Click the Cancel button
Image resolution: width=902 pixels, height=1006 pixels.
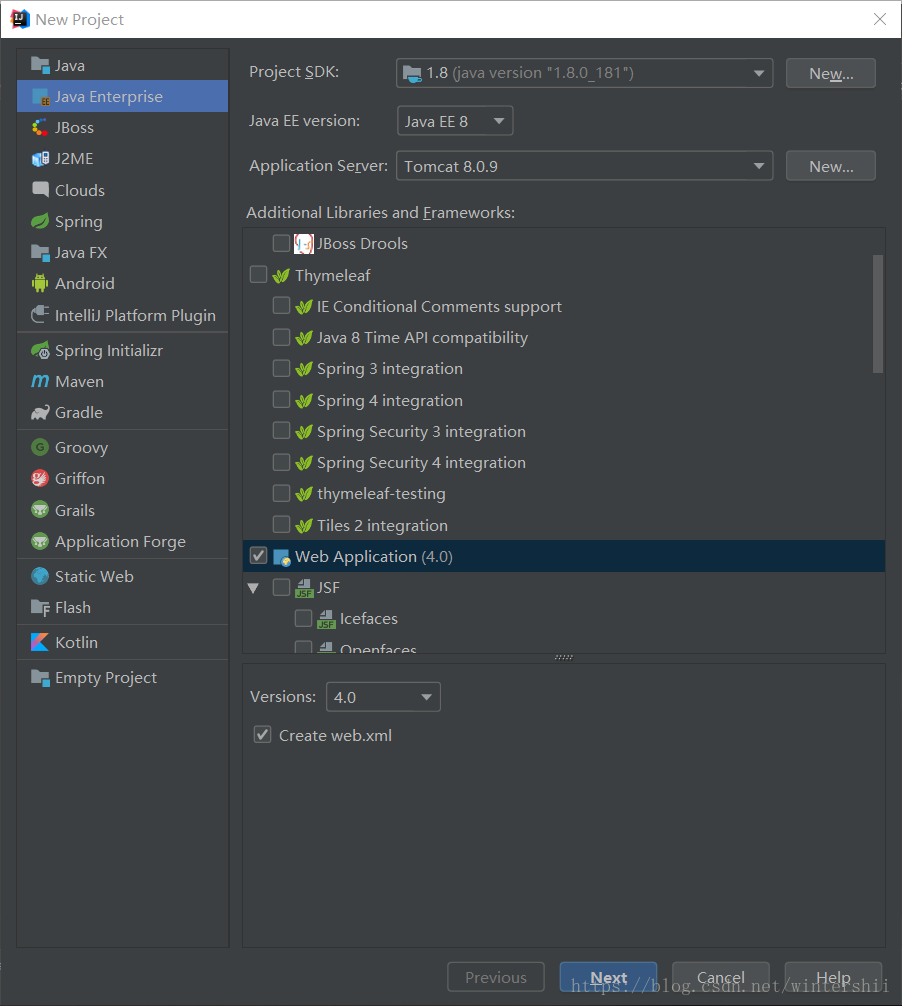click(x=720, y=977)
